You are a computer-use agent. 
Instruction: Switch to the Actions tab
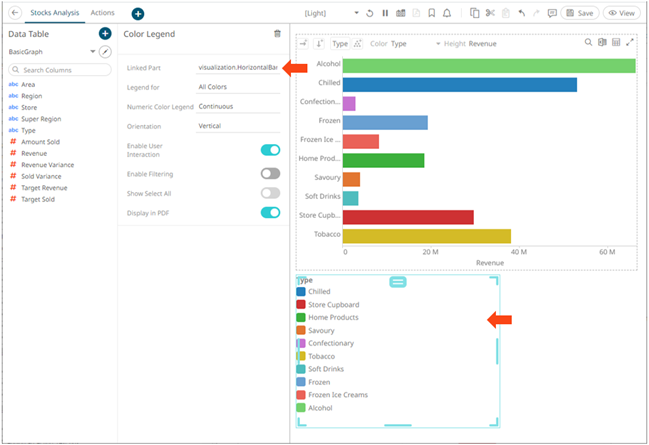coord(102,13)
